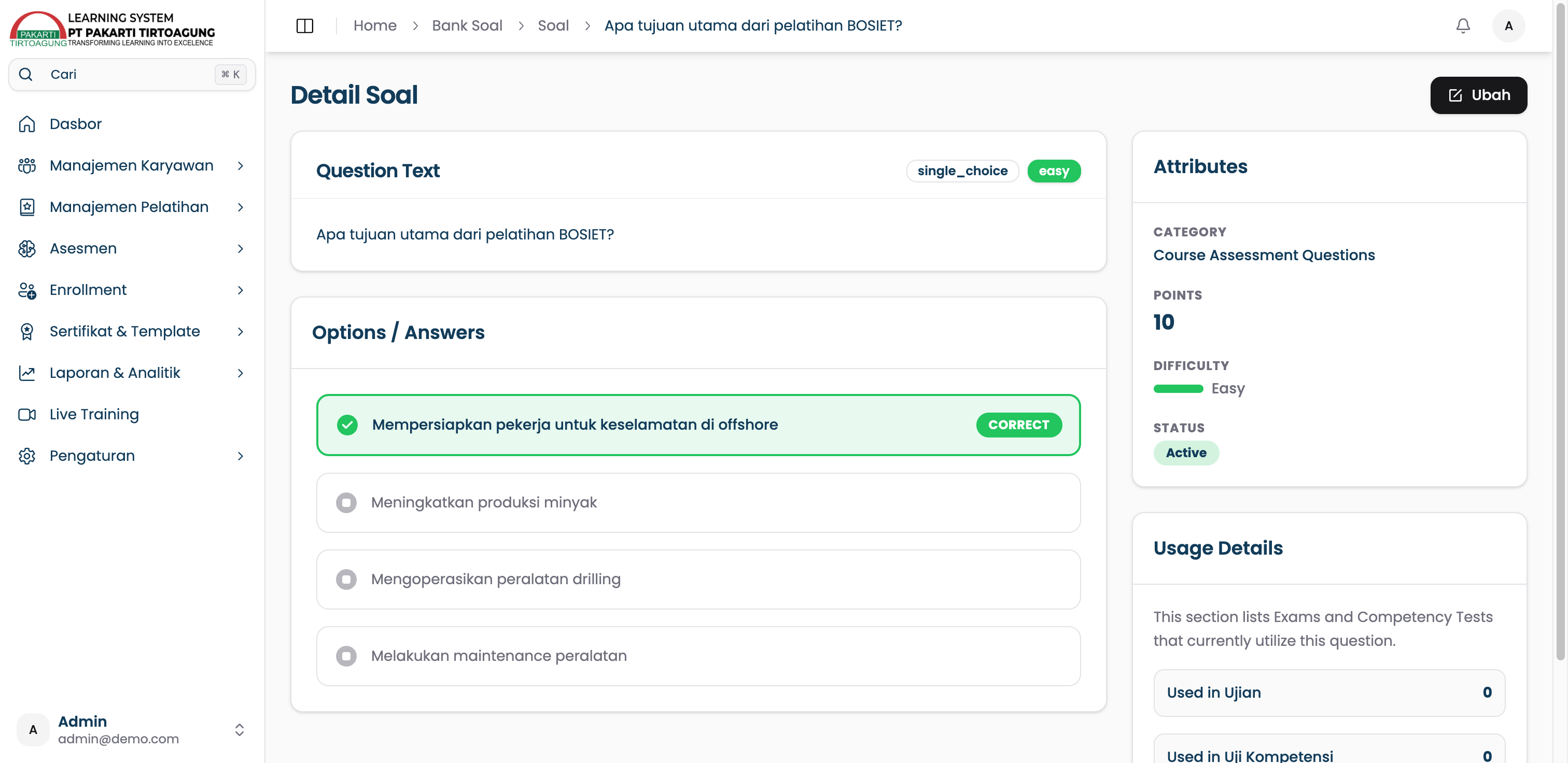Click the Pengaturan gear icon
Screen dimensions: 1568x763
point(27,455)
